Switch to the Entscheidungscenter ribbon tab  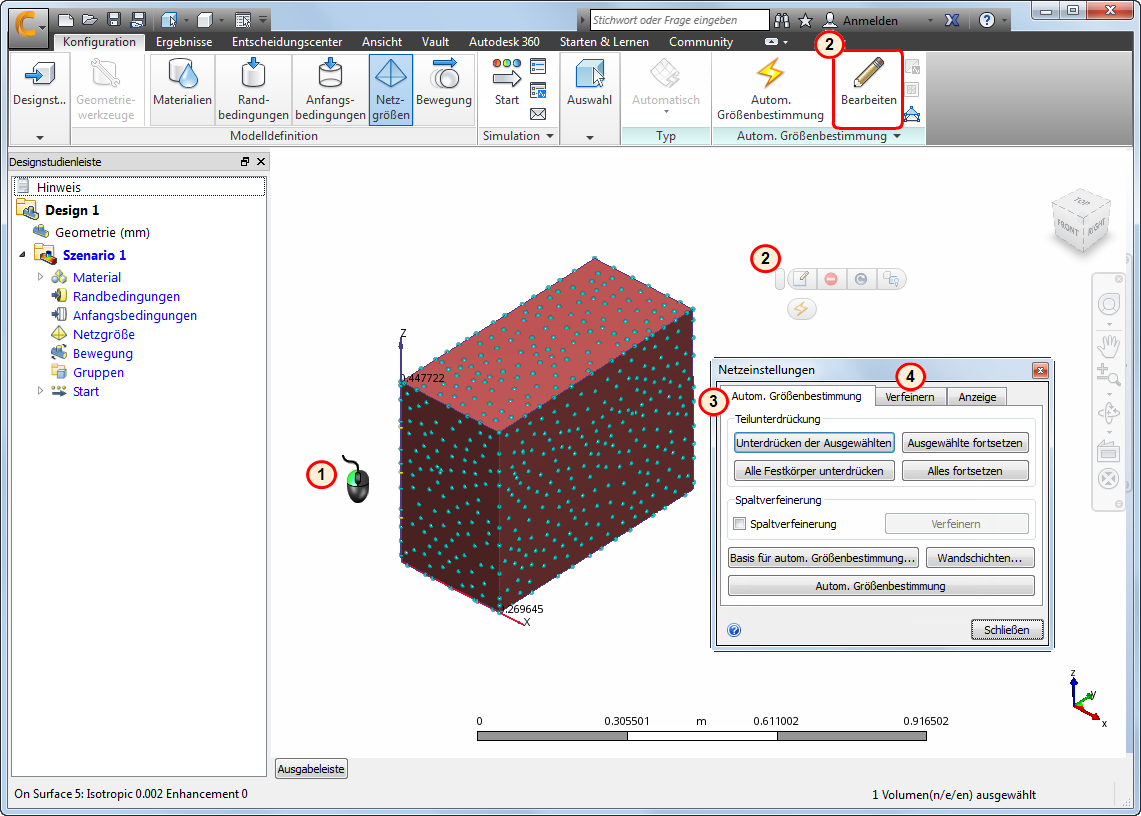(287, 41)
